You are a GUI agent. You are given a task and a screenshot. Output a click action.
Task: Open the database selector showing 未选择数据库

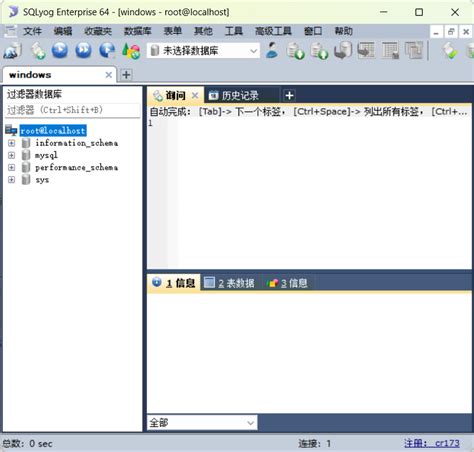click(203, 51)
